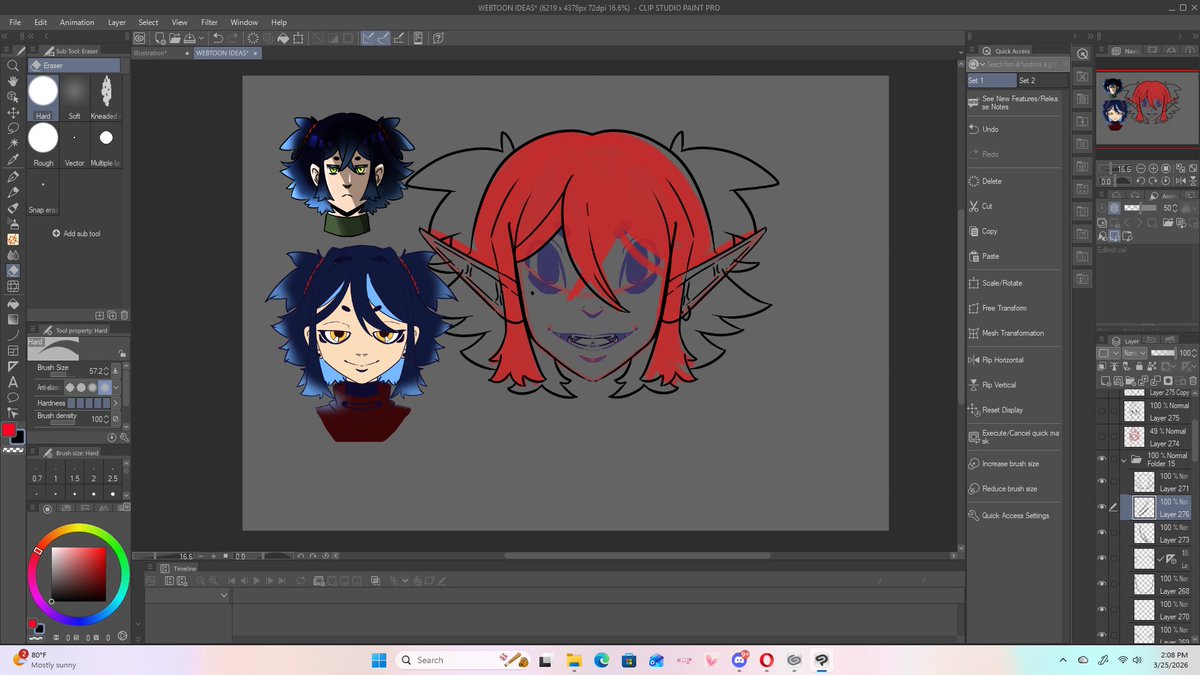Open the File menu
The image size is (1200, 675).
15,22
